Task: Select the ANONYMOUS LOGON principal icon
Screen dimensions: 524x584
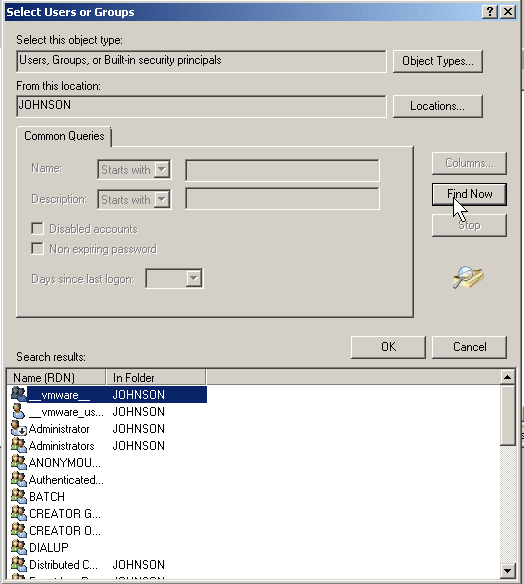Action: click(x=19, y=463)
